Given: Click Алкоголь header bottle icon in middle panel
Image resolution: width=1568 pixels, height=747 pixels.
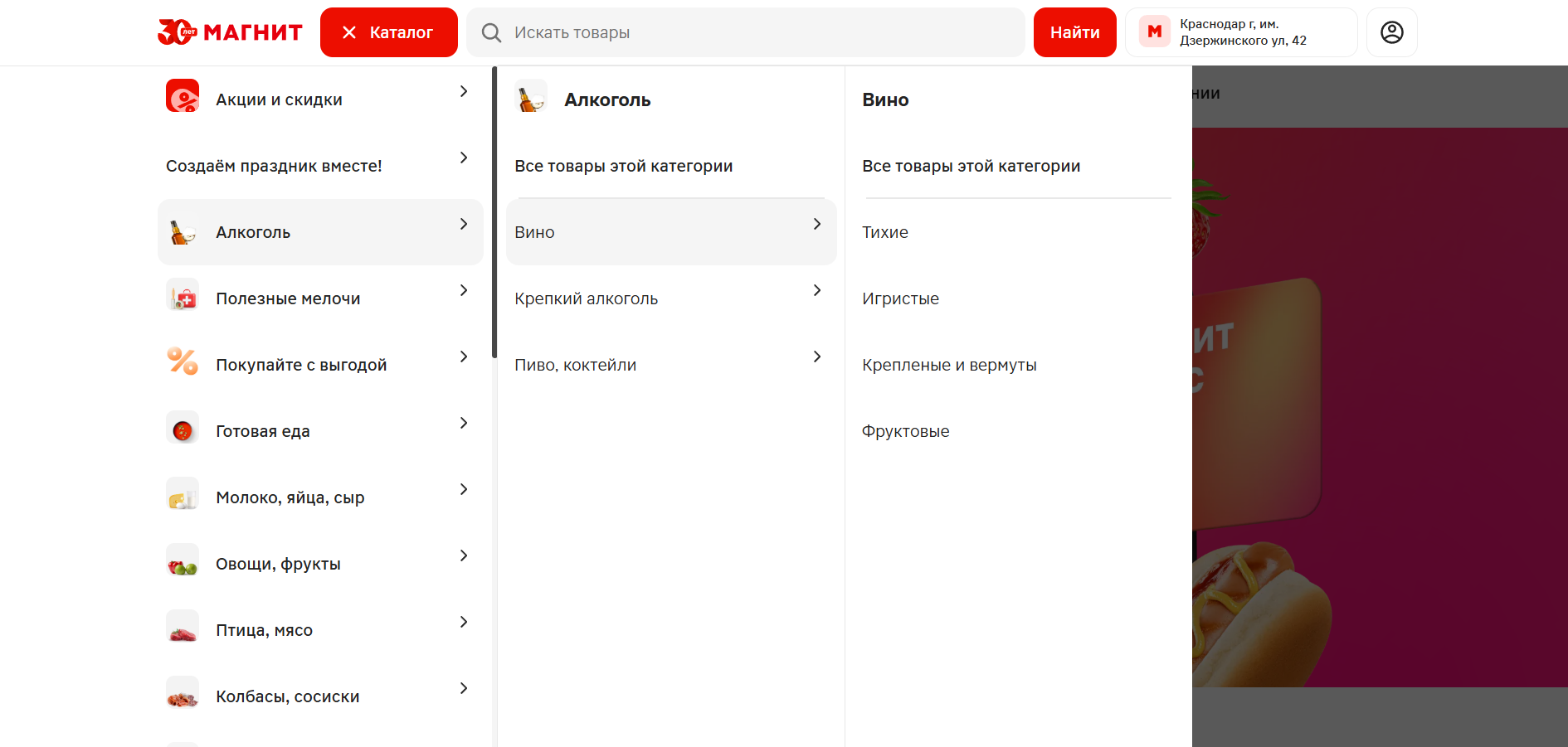Looking at the screenshot, I should [531, 96].
